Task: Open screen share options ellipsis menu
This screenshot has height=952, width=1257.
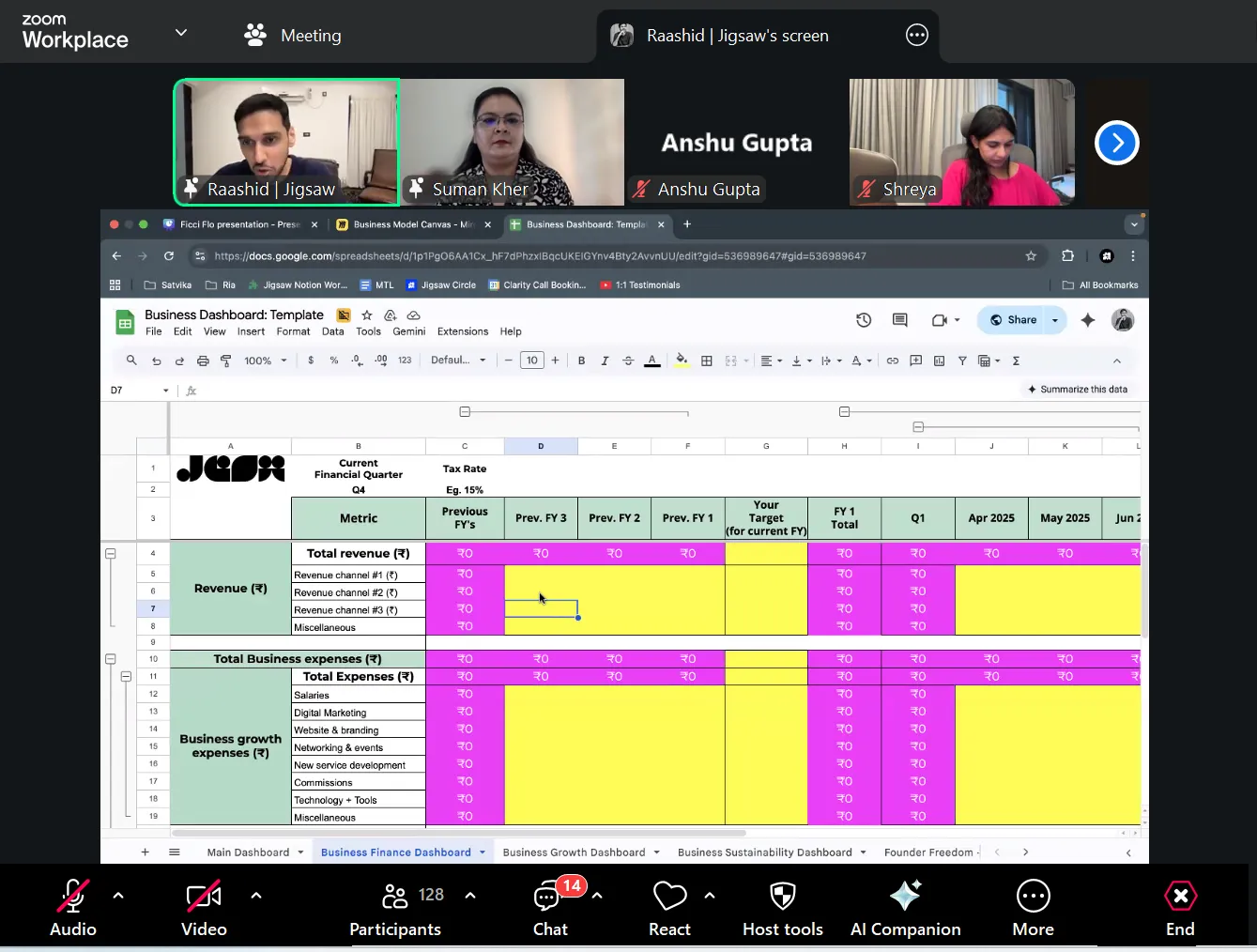Action: coord(916,36)
